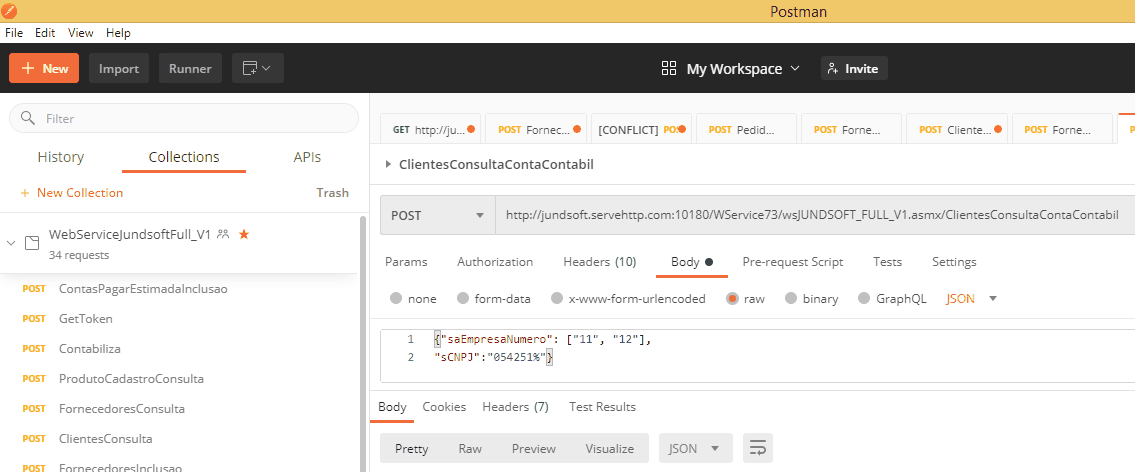Click the request URL input field
Screen dimensions: 1135x472
(x=810, y=215)
